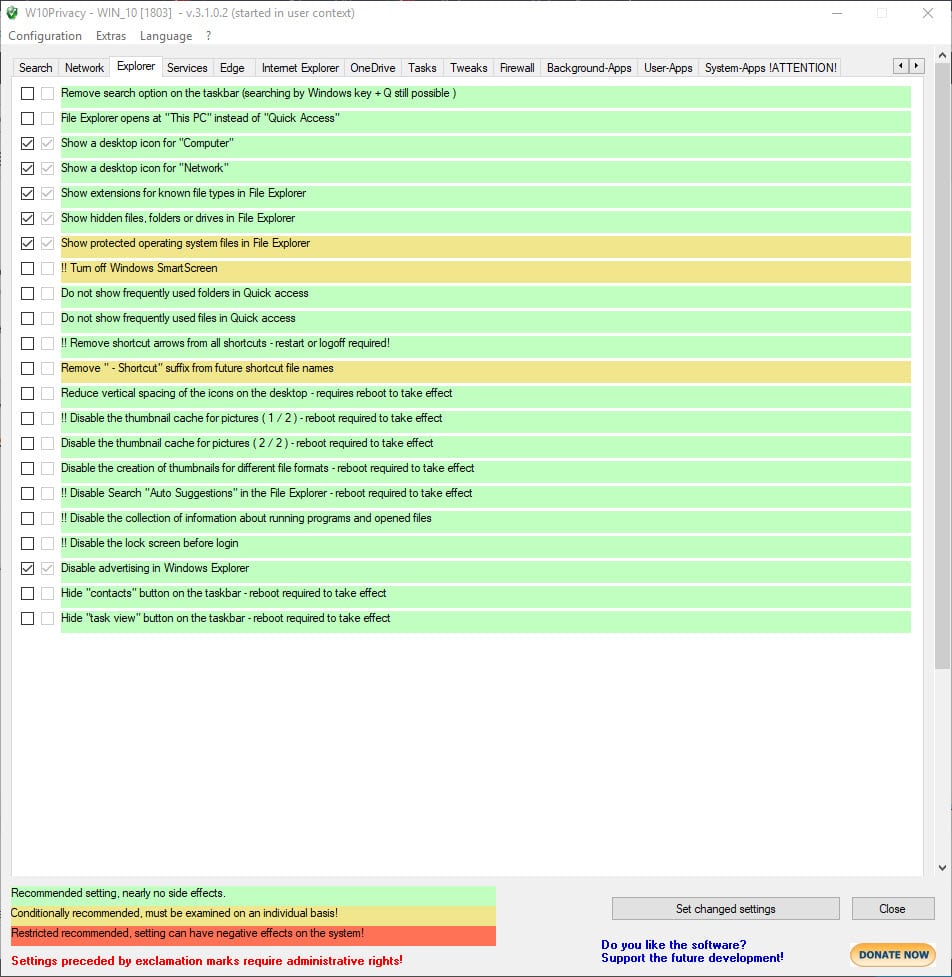
Task: Uncheck left checkbox for Show hidden files, folders or drives
Action: pos(27,218)
